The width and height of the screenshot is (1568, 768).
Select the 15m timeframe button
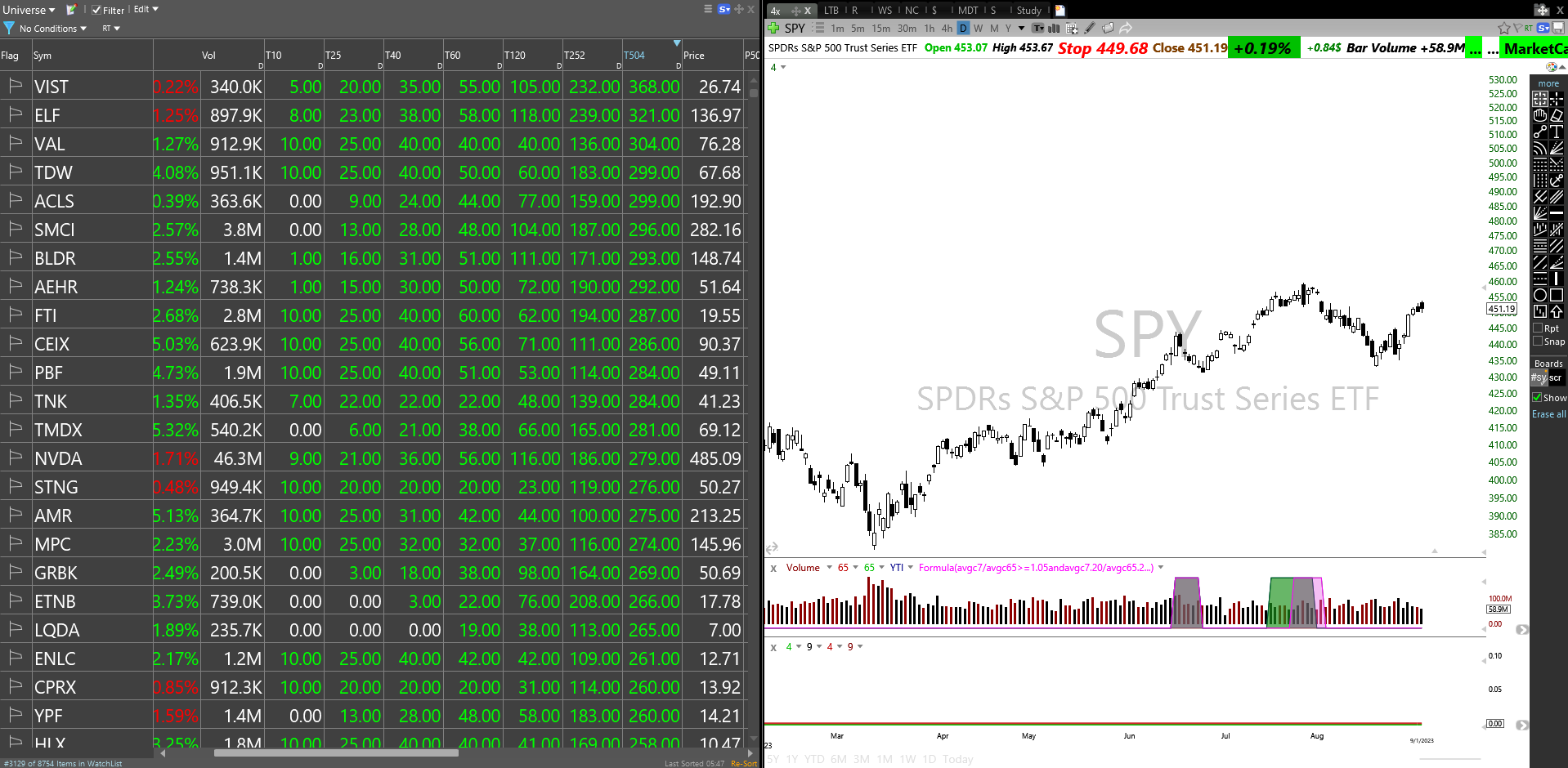[880, 29]
